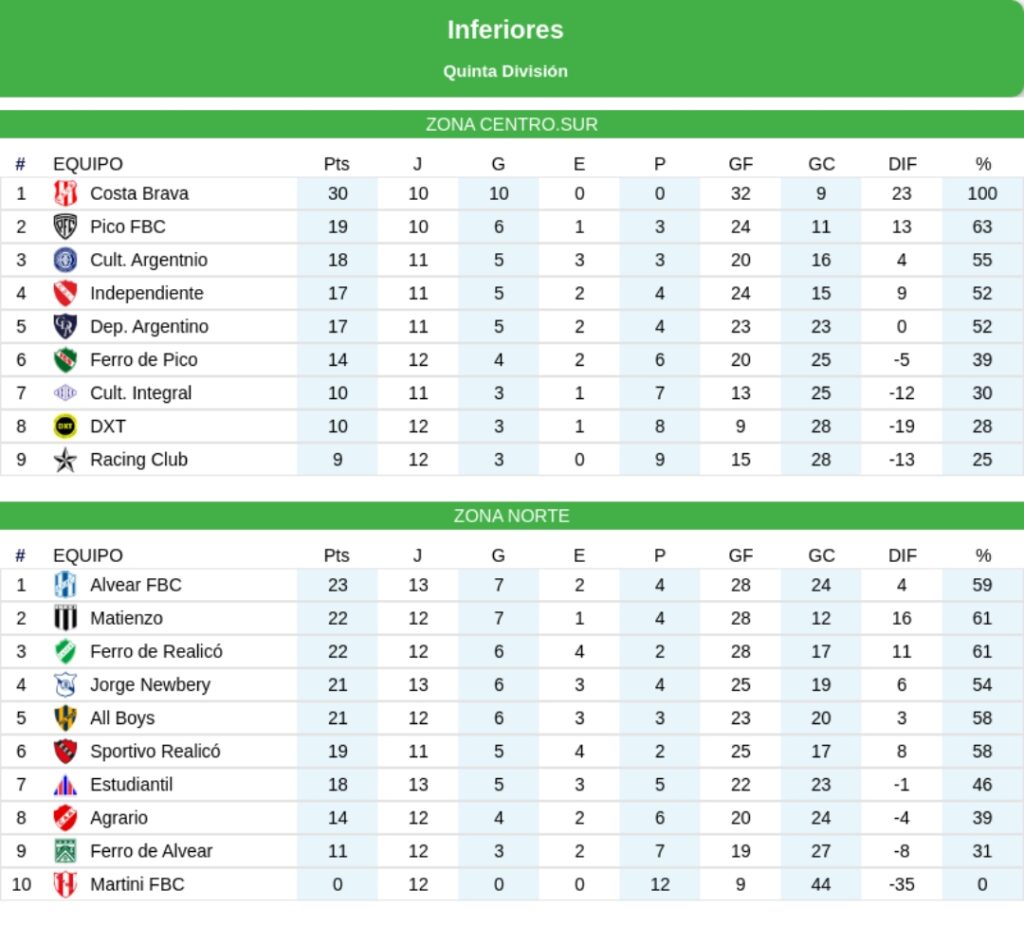Image resolution: width=1024 pixels, height=944 pixels.
Task: Click the All Boys shield icon
Action: tap(65, 717)
